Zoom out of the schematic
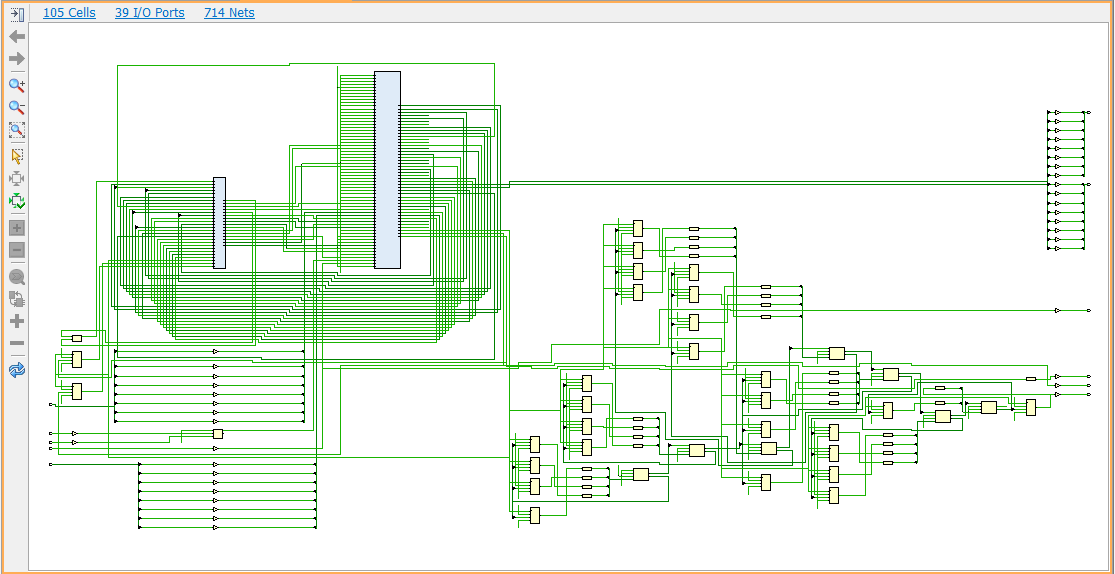Screen dimensions: 1115x574 [x=16, y=107]
